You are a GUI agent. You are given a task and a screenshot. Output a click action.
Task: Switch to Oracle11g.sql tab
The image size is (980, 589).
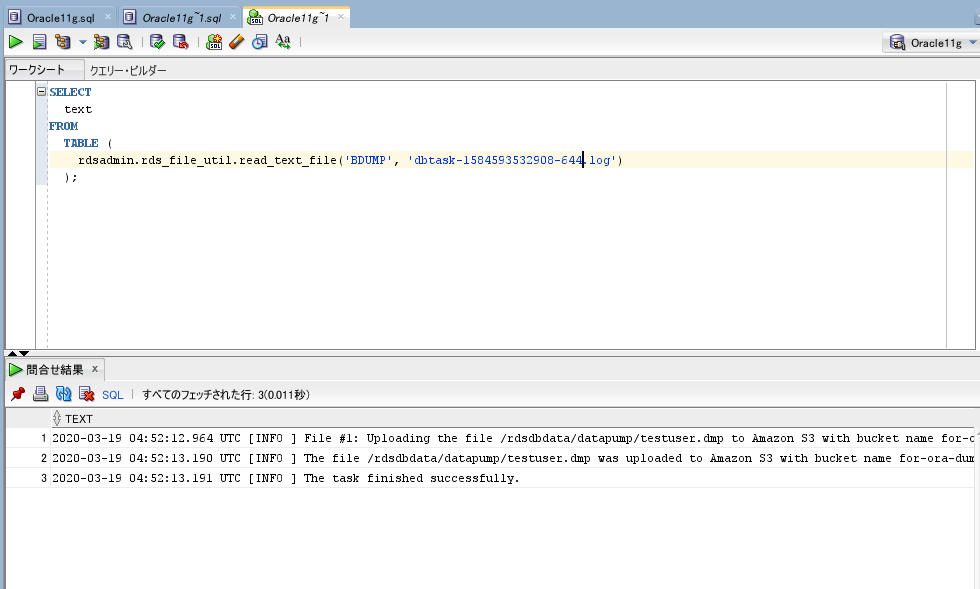tap(61, 18)
